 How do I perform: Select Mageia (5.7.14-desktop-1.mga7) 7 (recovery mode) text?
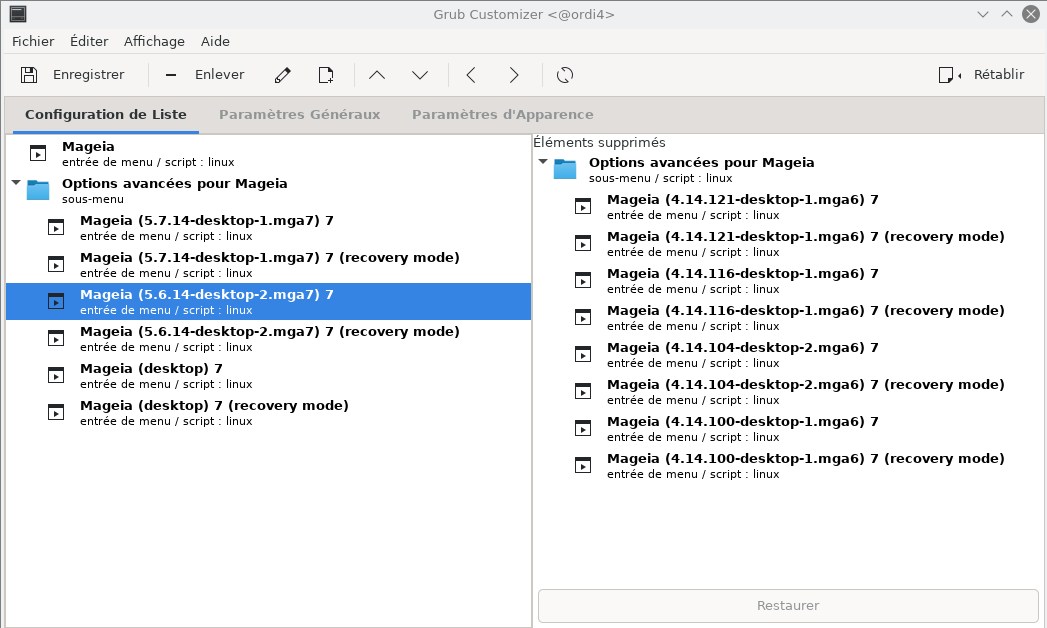(270, 258)
